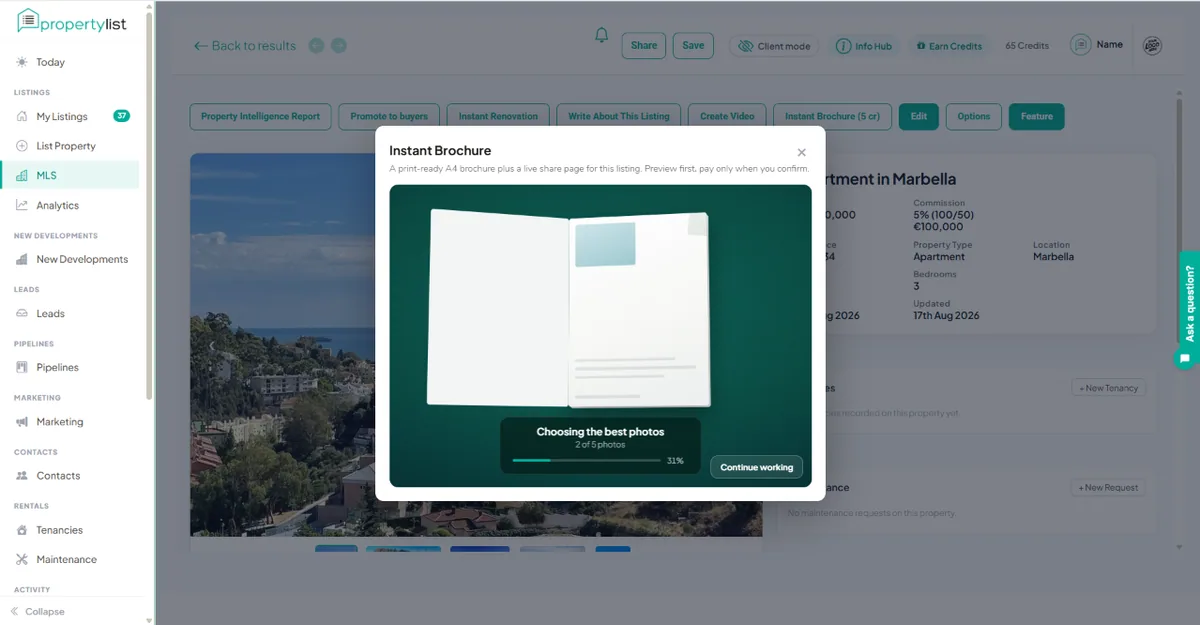Screen dimensions: 1200x625
Task: Click Promote to buyers
Action: pyautogui.click(x=389, y=116)
